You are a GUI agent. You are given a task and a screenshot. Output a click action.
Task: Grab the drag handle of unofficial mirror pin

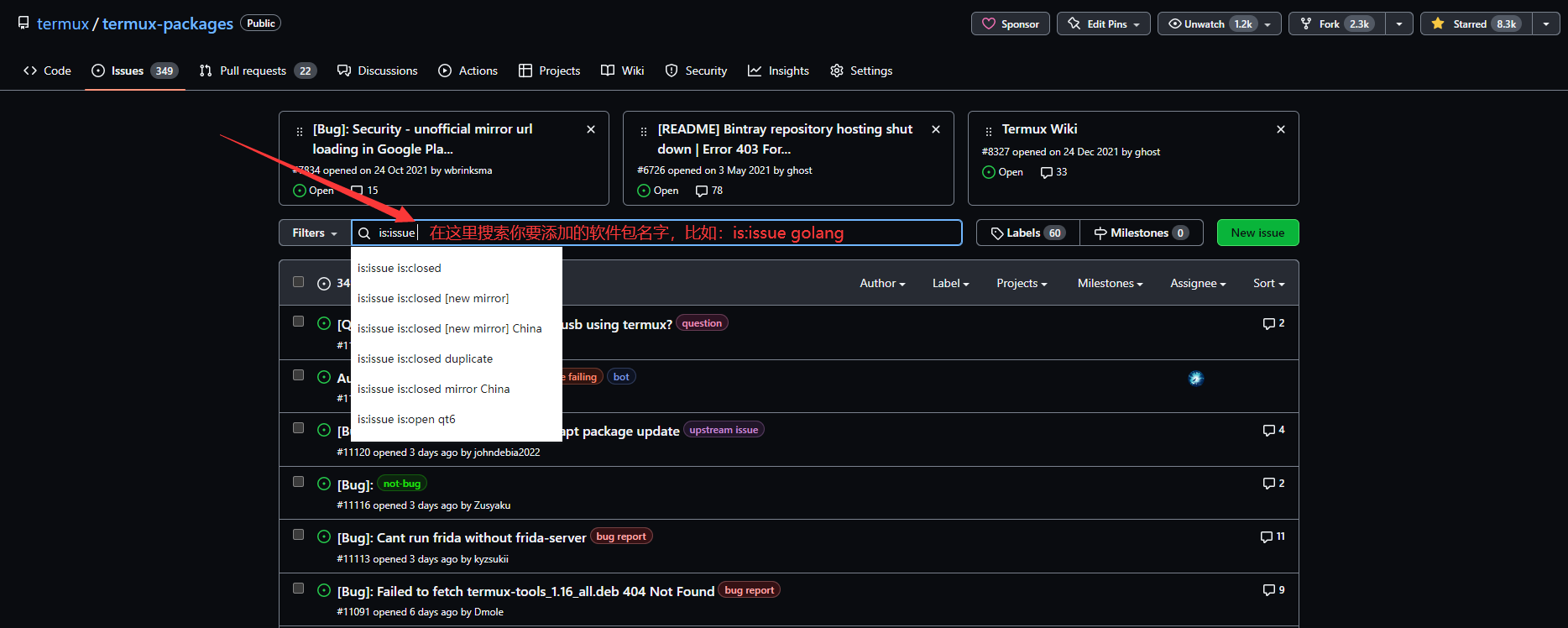click(x=300, y=131)
